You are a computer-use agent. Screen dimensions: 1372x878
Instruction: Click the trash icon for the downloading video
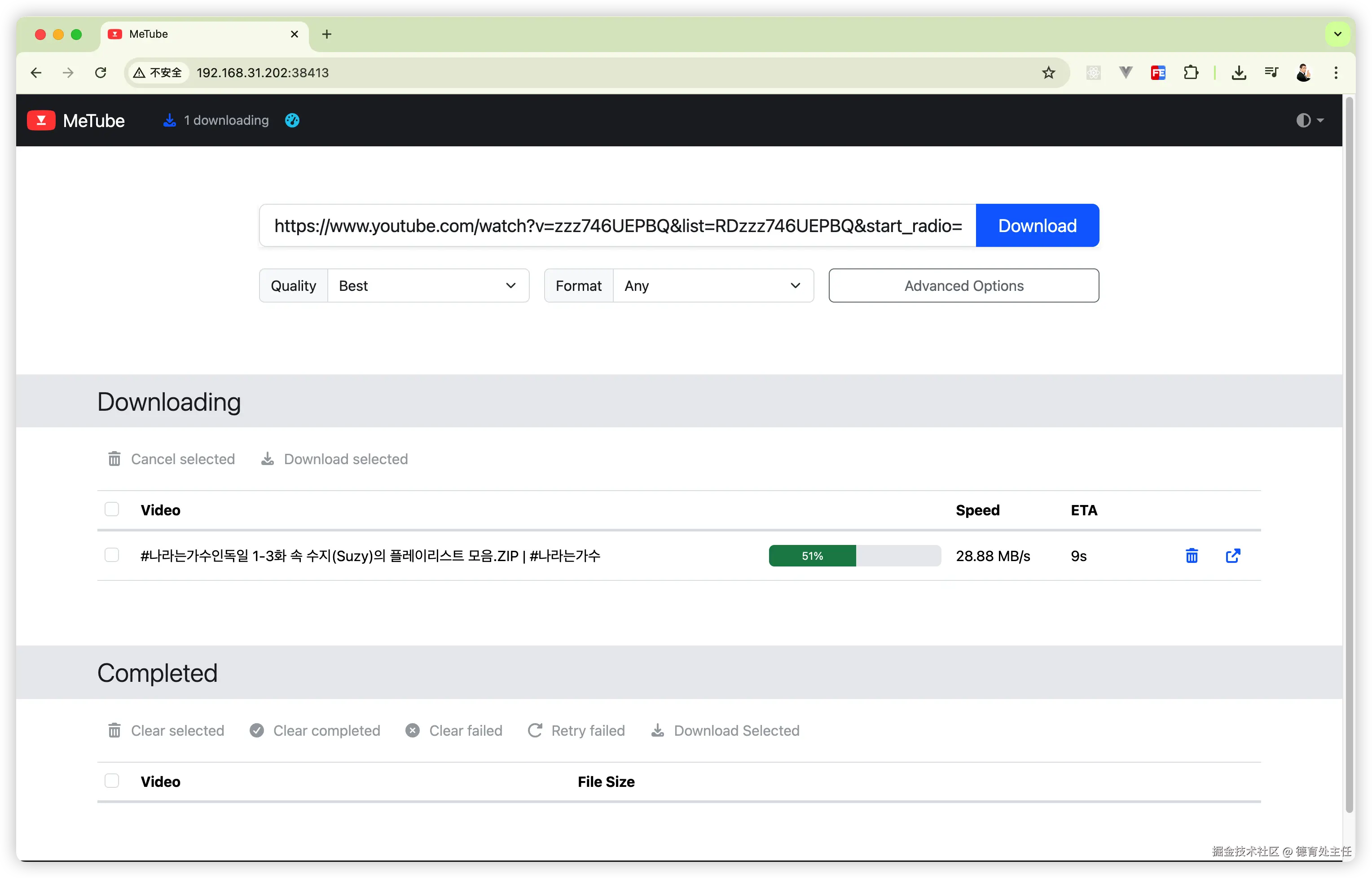click(1191, 555)
